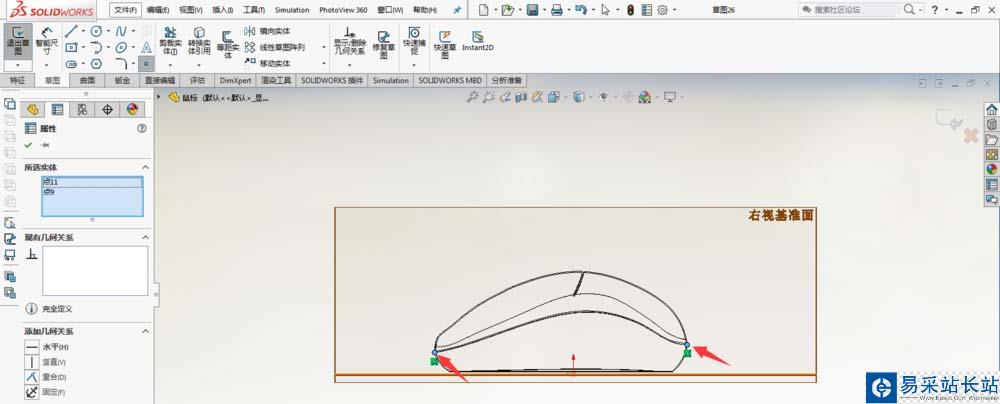Open the DisplayManager tab in the panel
Image resolution: width=1000 pixels, height=404 pixels.
(132, 109)
